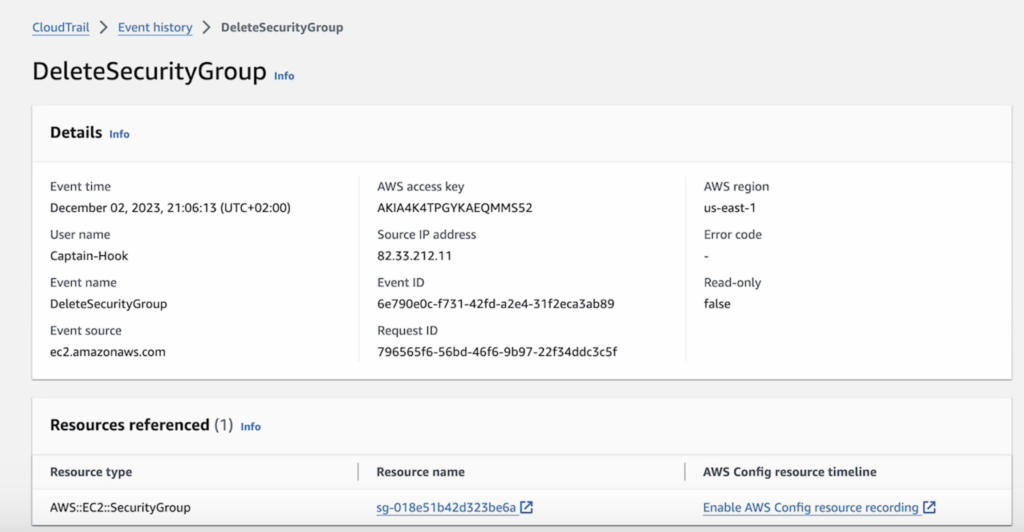
Task: Click AWS Config resource timeline column header
Action: pyautogui.click(x=790, y=472)
